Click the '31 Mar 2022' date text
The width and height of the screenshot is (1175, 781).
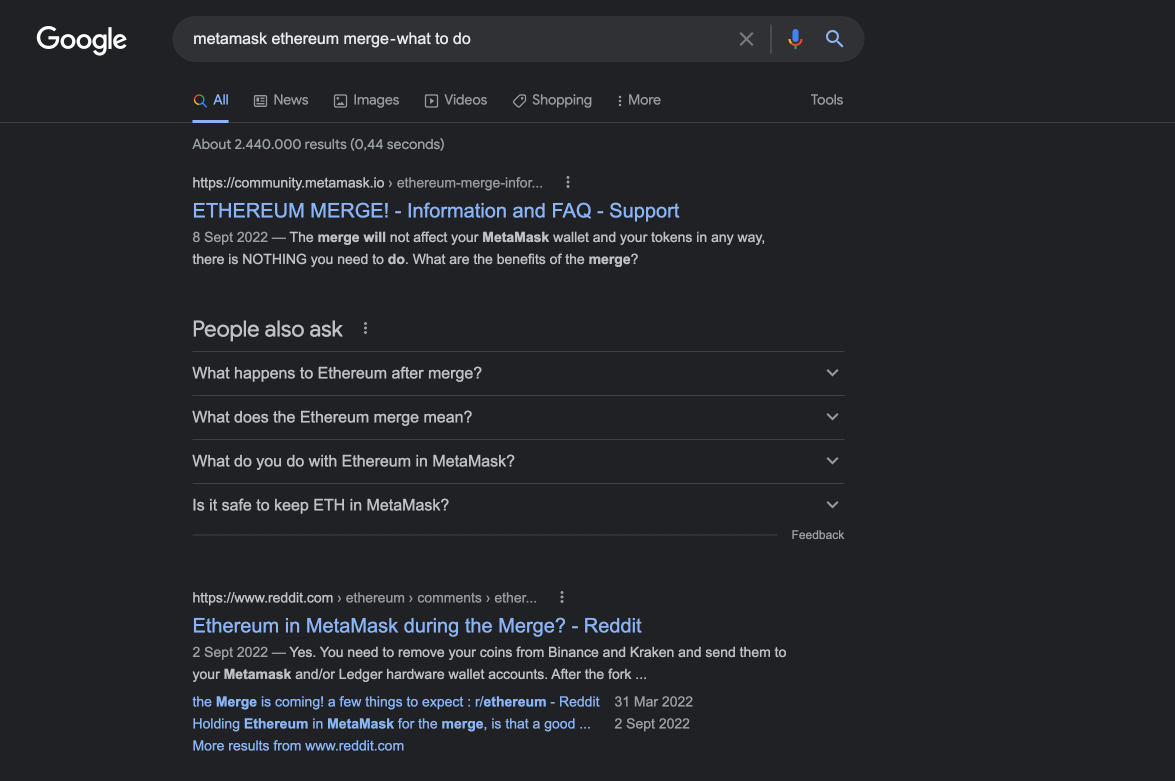pyautogui.click(x=653, y=702)
